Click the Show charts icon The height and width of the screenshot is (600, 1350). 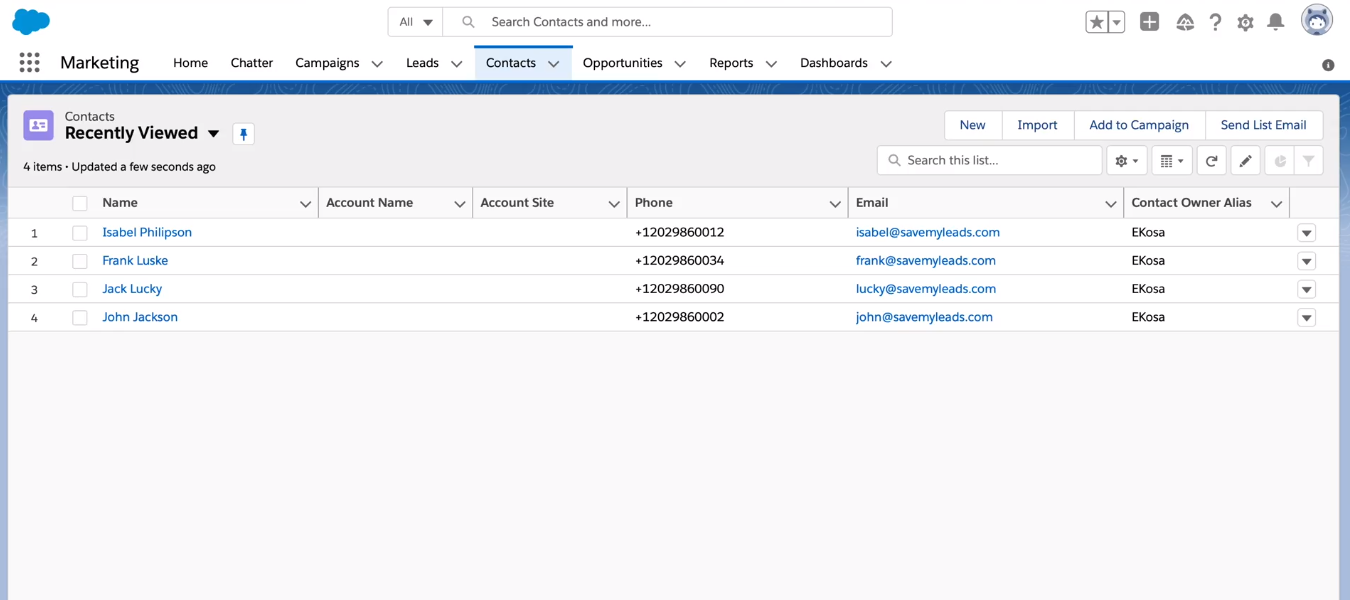[1280, 161]
